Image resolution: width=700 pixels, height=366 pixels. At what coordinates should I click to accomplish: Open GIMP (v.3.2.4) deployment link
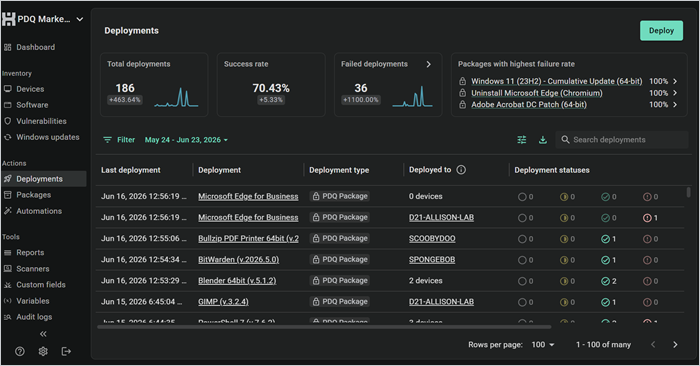pyautogui.click(x=223, y=302)
